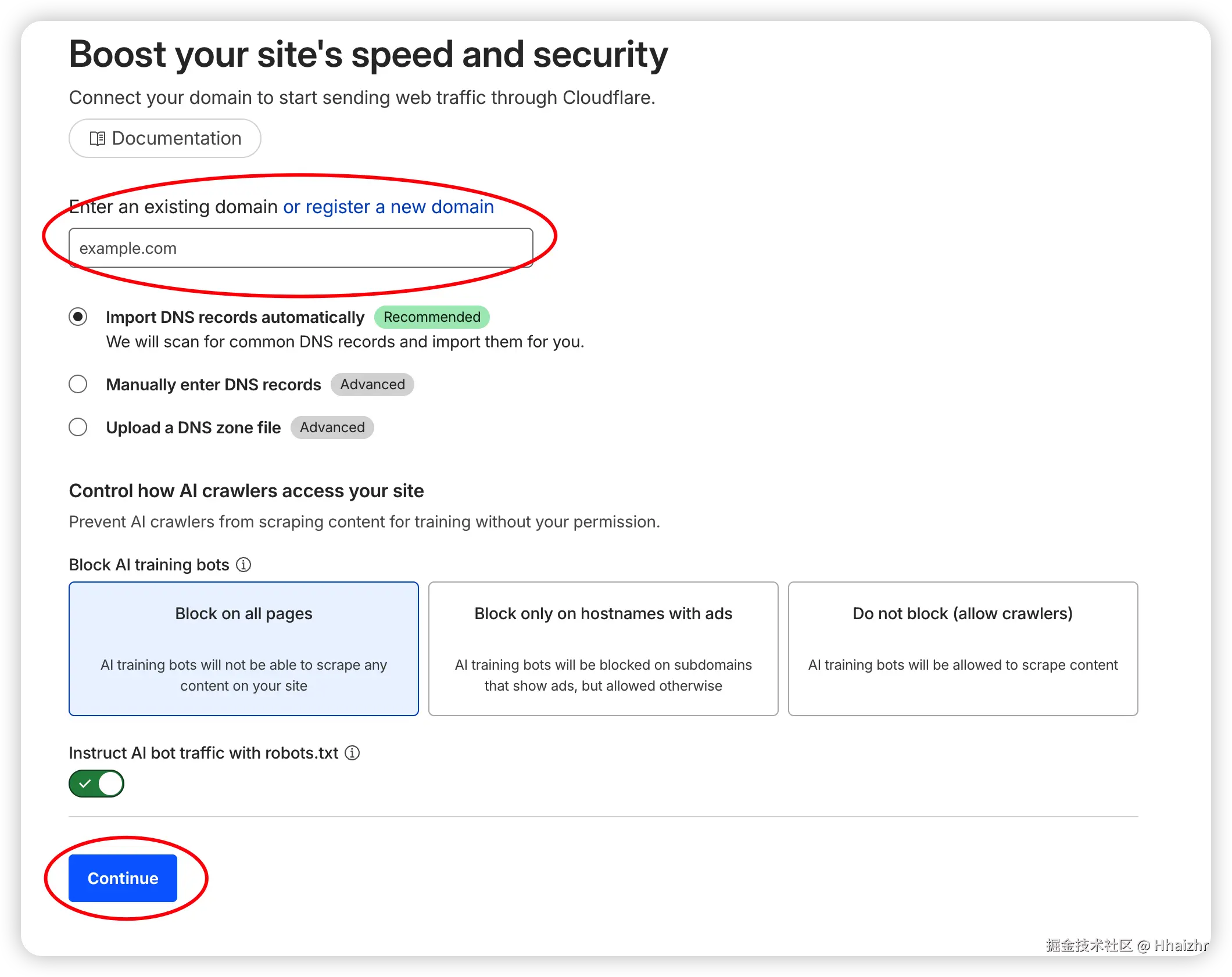
Task: Select Upload a DNS zone file radio
Action: pyautogui.click(x=78, y=428)
